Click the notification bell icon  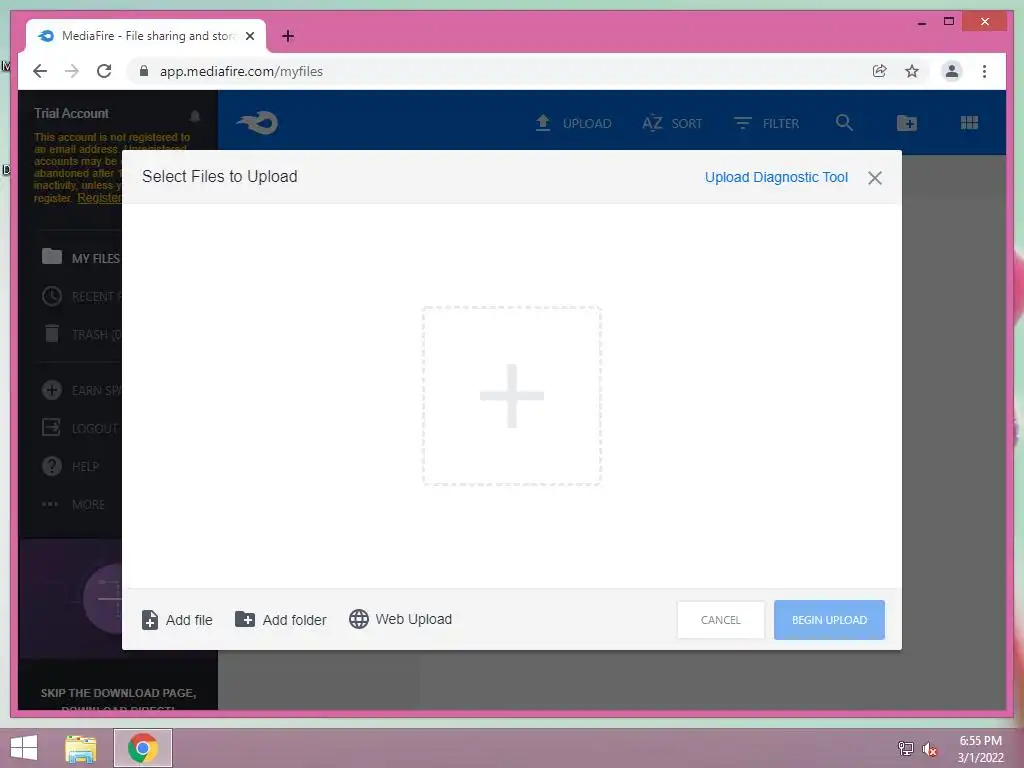(195, 116)
